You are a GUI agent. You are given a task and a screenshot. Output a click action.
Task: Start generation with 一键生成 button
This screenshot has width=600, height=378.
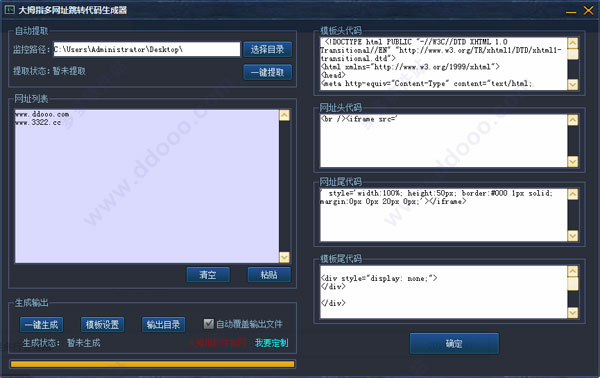point(41,325)
